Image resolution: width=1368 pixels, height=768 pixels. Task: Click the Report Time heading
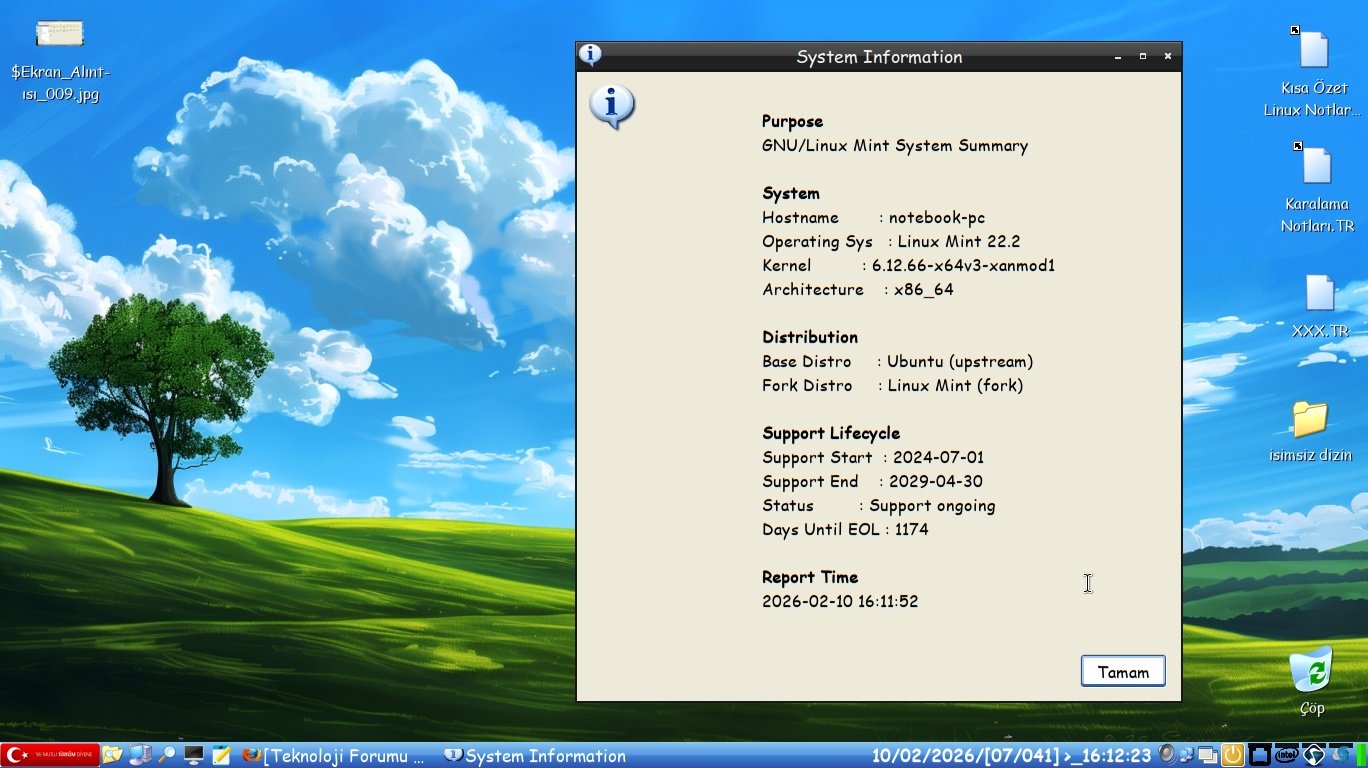[810, 577]
